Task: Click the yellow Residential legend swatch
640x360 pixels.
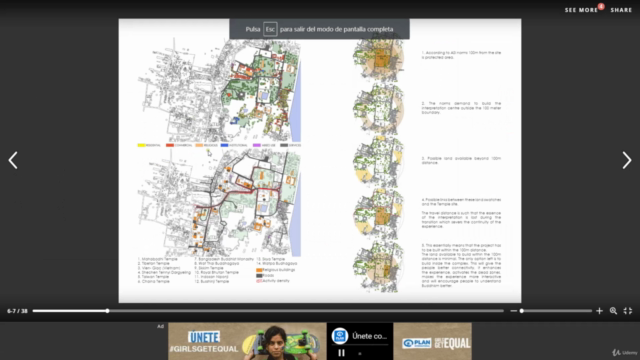Action: tap(141, 145)
